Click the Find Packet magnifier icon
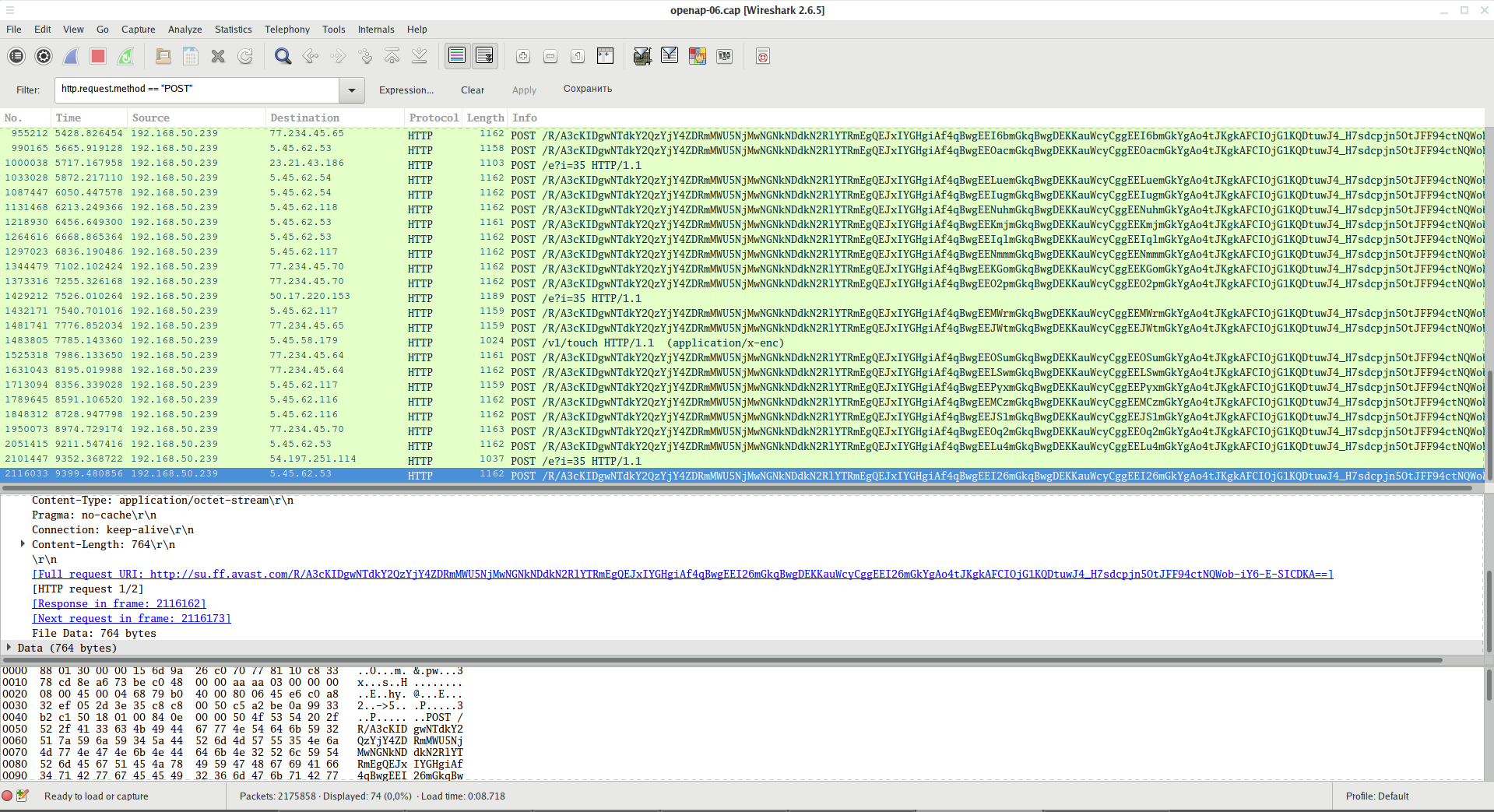This screenshot has height=812, width=1494. (x=283, y=56)
